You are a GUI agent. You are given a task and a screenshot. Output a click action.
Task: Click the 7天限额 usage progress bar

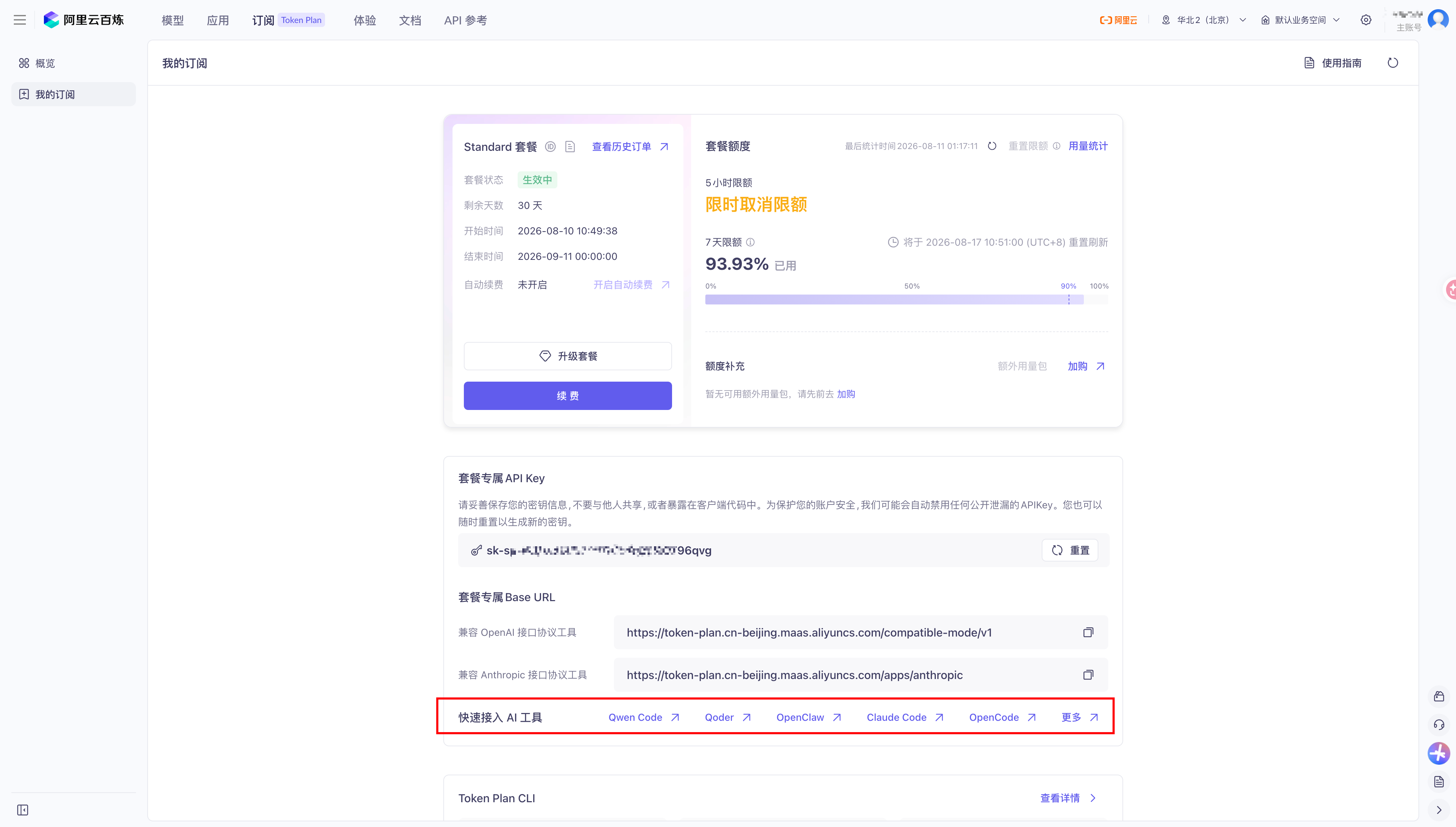pos(907,300)
